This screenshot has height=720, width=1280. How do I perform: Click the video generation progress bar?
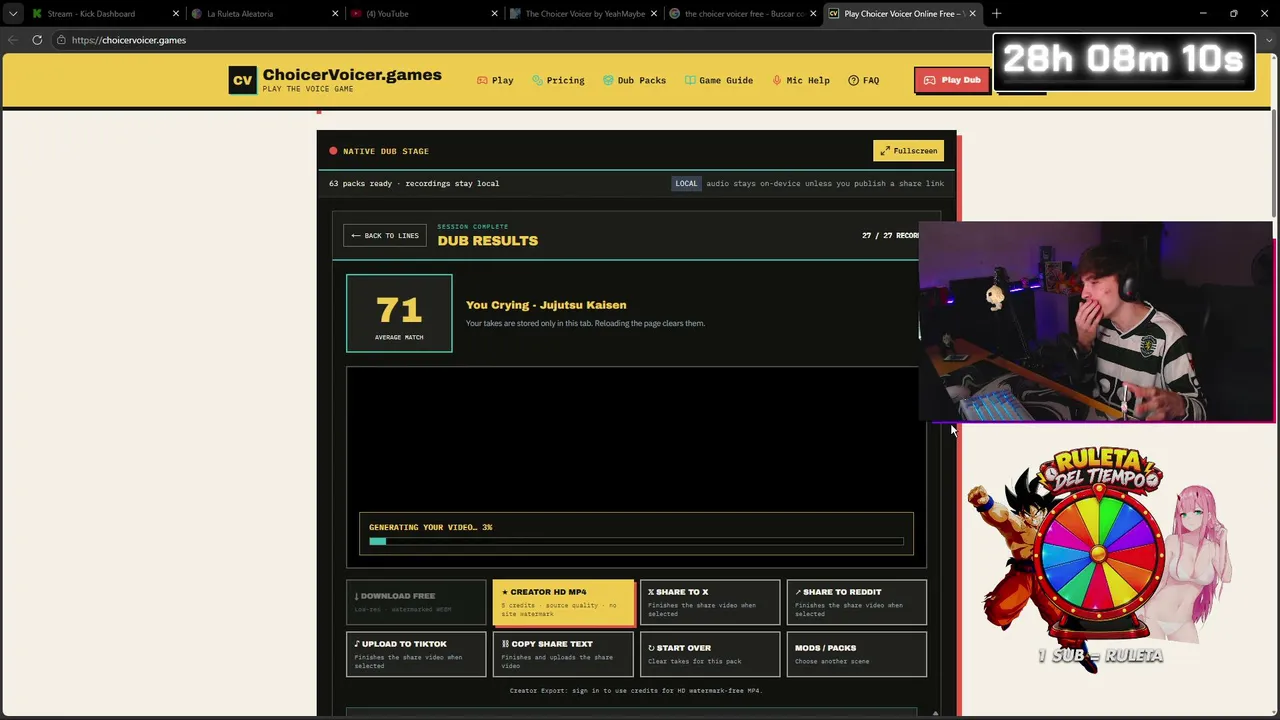636,541
